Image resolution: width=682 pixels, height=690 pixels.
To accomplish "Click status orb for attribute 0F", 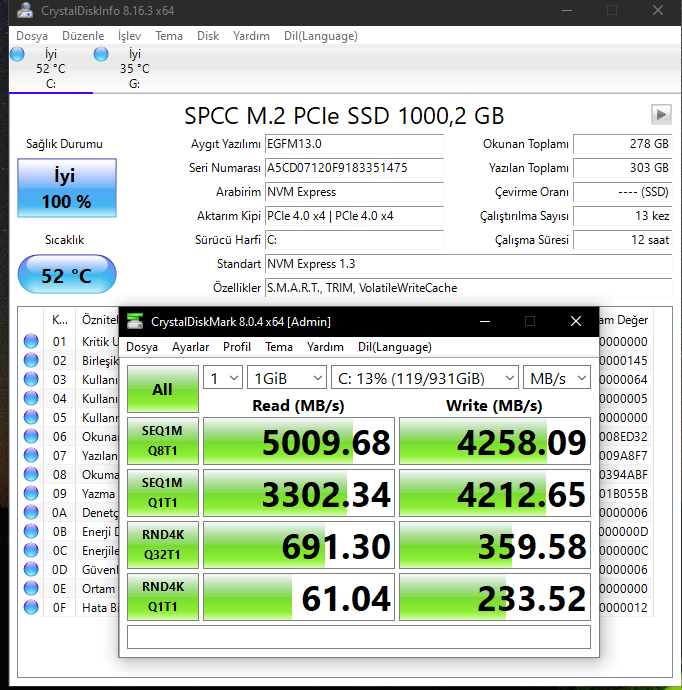I will (31, 607).
